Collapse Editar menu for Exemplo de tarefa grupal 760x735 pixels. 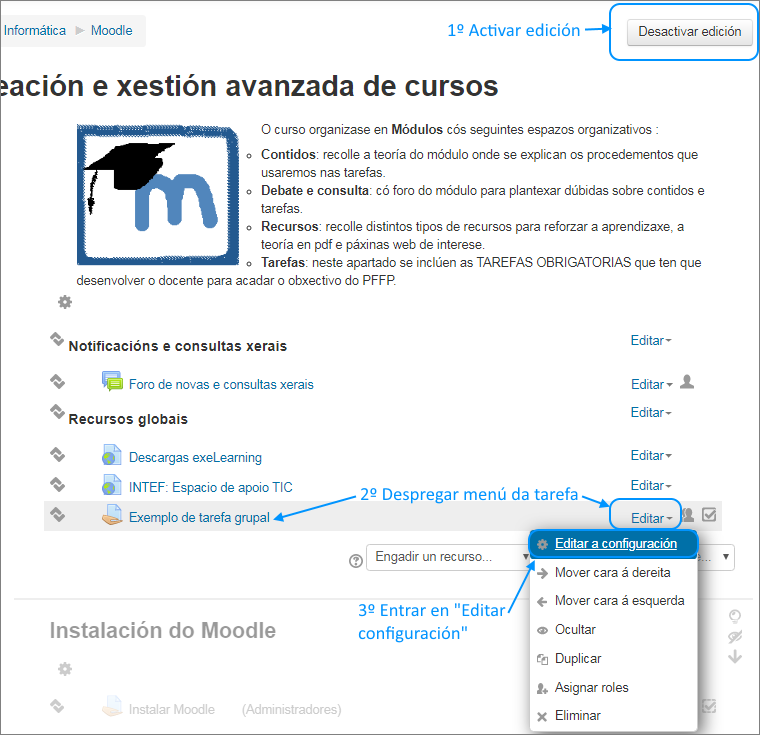pos(651,518)
